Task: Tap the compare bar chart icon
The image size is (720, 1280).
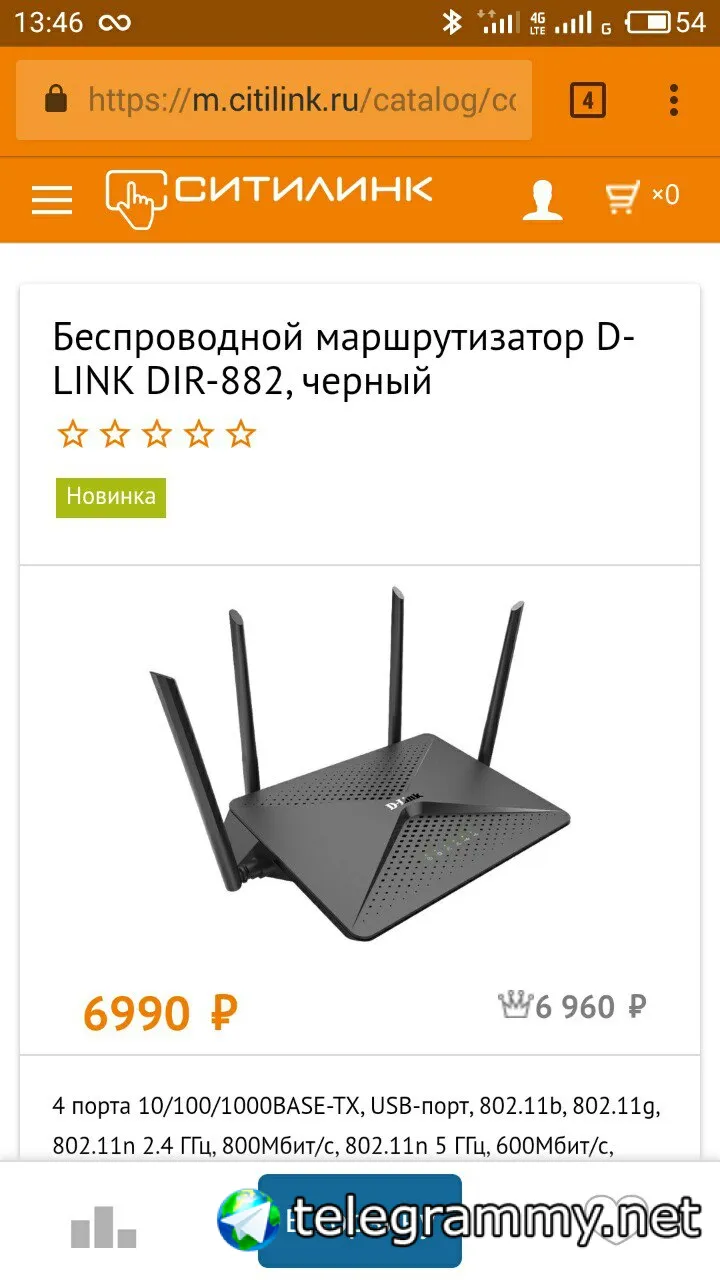Action: [x=103, y=1226]
